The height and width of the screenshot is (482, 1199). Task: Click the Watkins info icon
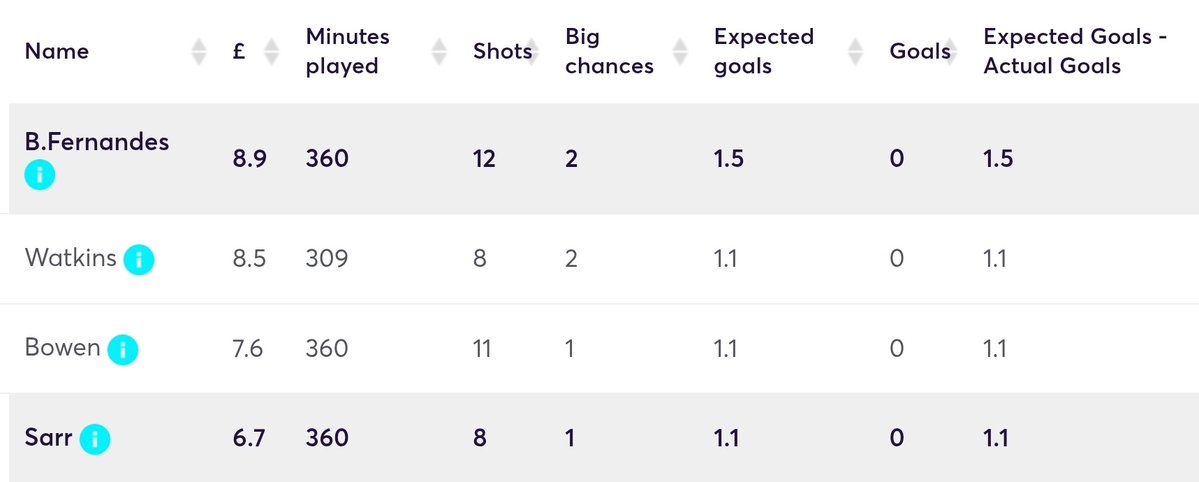(x=138, y=260)
